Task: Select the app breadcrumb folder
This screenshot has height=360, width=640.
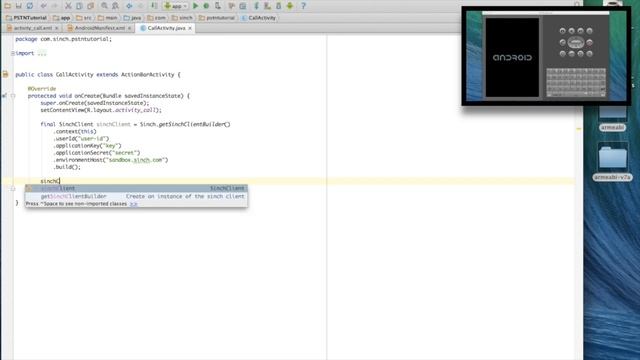Action: point(62,18)
